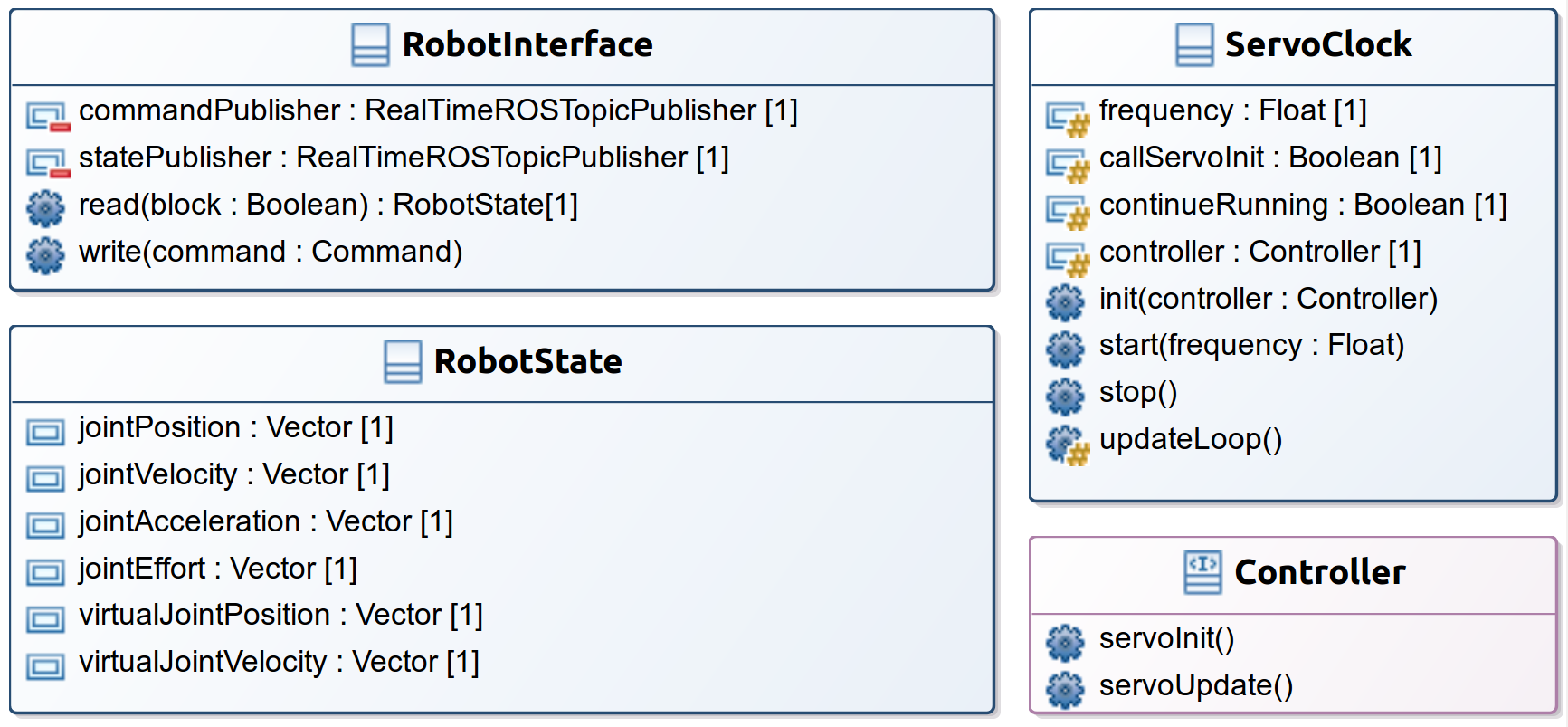The image size is (1568, 727).
Task: Select the jointVelocity : Vector attribute
Action: click(233, 474)
